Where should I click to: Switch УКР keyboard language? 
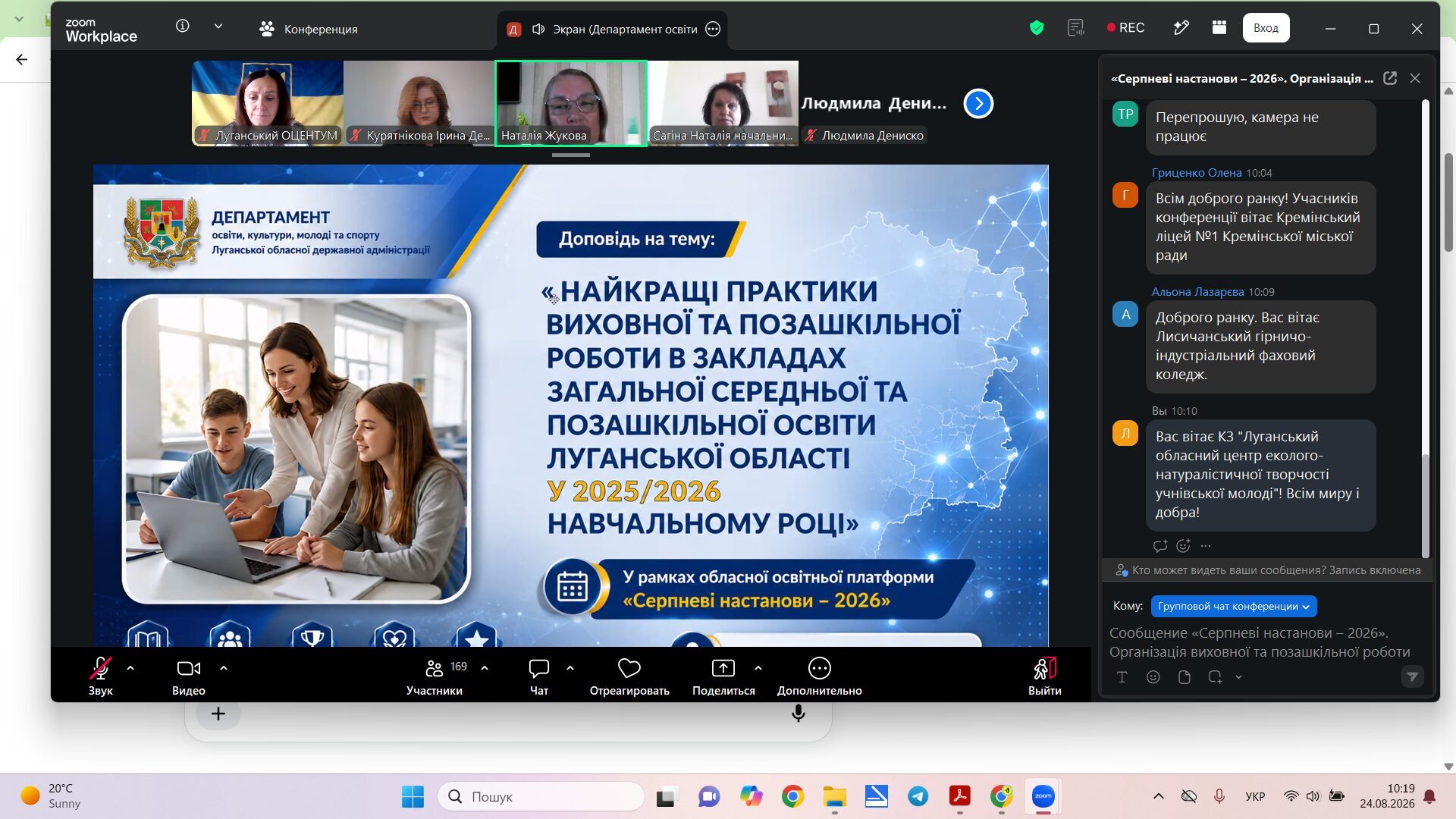pos(1255,796)
